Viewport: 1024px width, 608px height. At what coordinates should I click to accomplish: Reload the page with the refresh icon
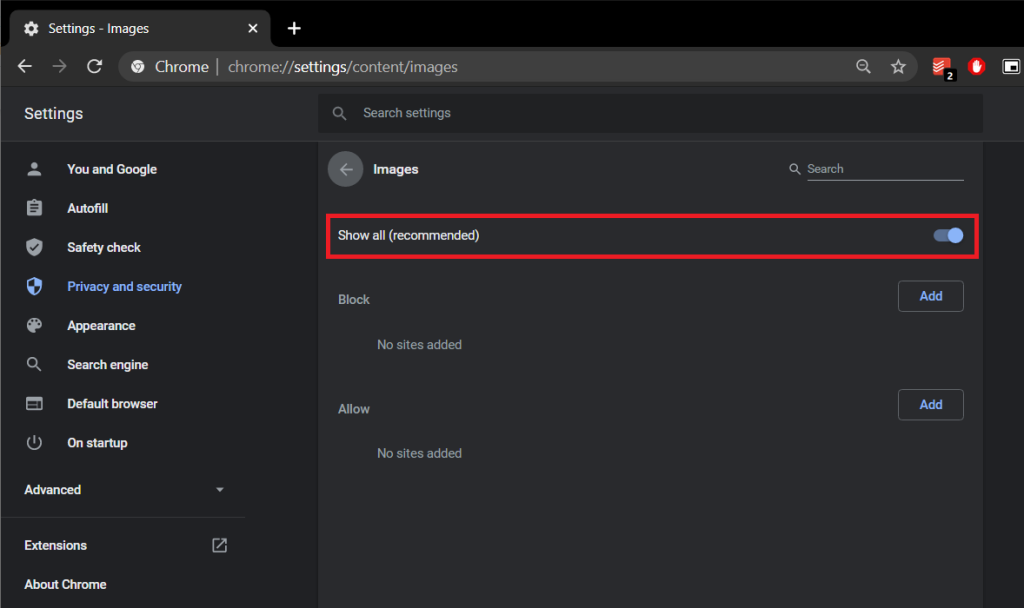[95, 67]
